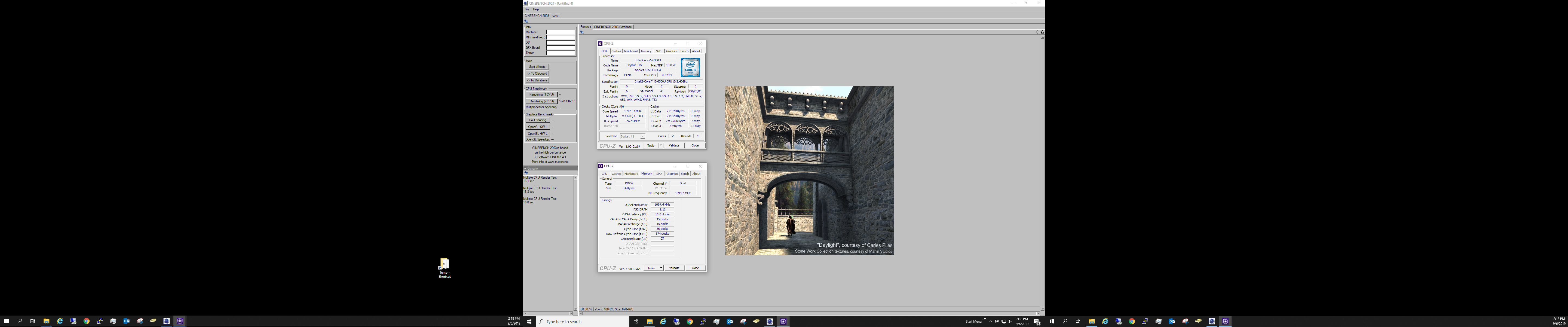This screenshot has width=1568, height=327.
Task: Open Tools dropdown arrow in the upper CPU-Z window
Action: 660,146
